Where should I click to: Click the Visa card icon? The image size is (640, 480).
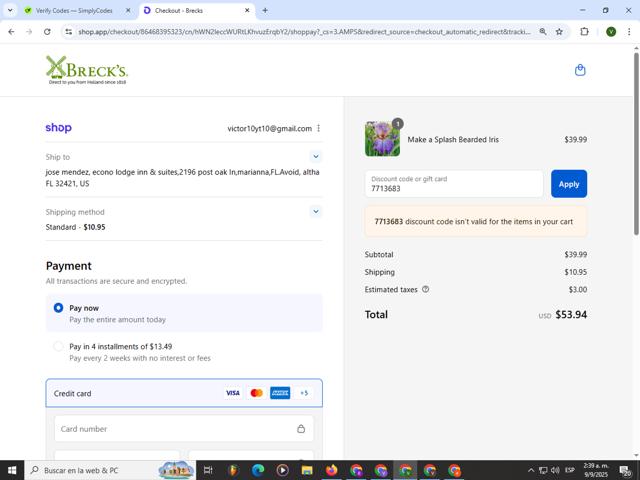point(233,393)
